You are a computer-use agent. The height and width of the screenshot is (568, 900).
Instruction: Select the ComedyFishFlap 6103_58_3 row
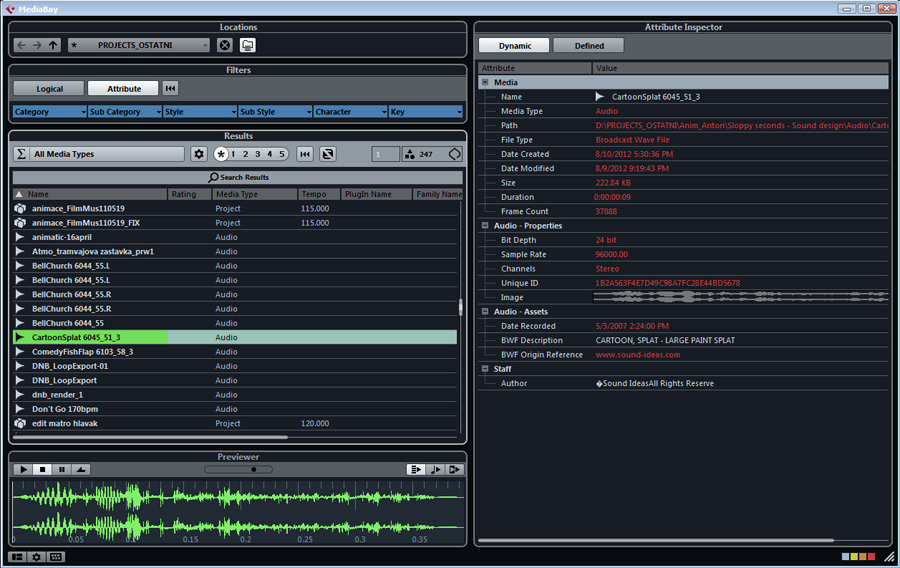coord(235,352)
